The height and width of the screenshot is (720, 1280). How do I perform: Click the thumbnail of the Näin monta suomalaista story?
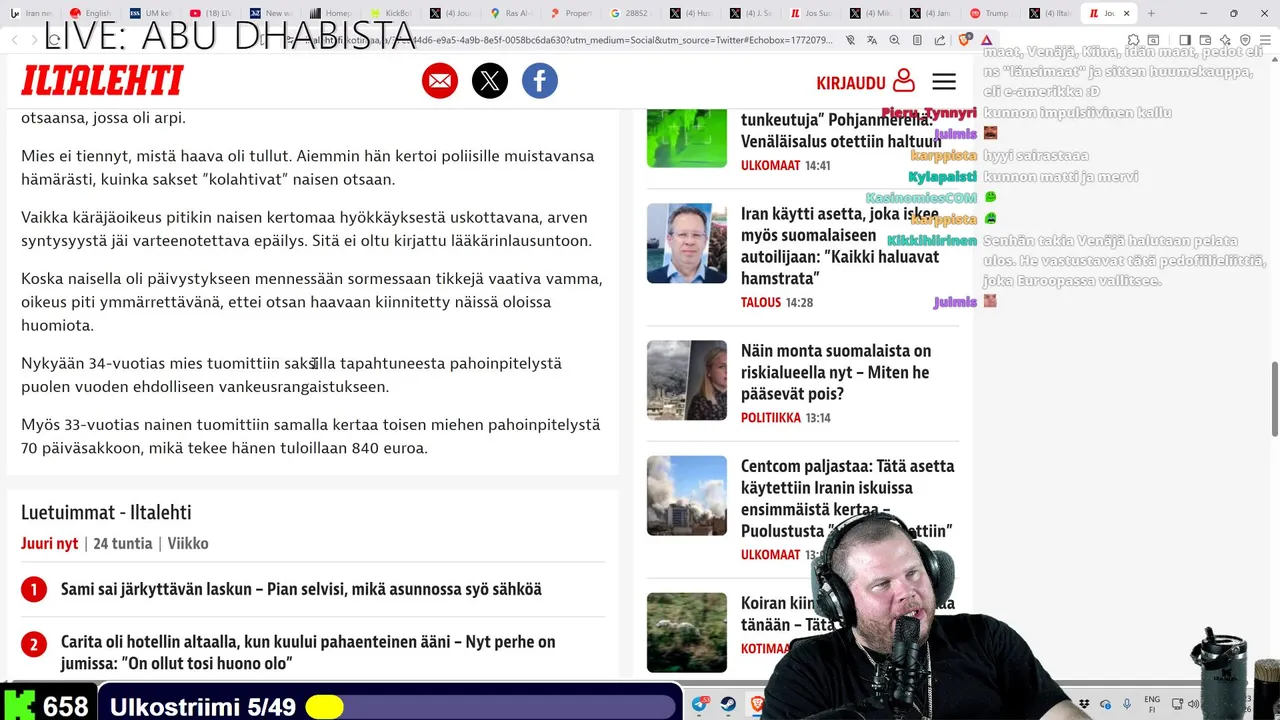point(687,380)
